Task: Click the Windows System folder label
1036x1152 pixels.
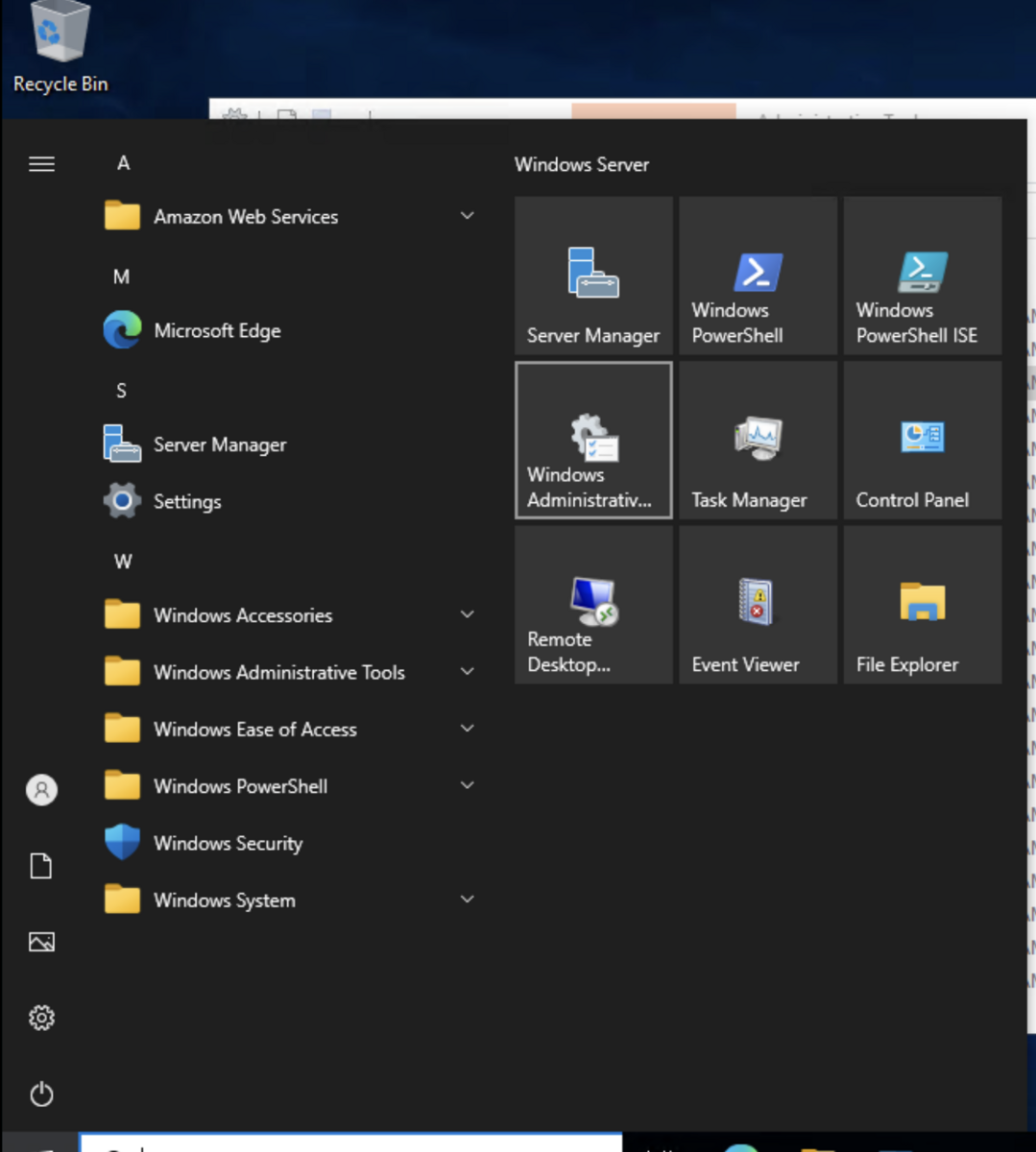Action: (x=225, y=900)
